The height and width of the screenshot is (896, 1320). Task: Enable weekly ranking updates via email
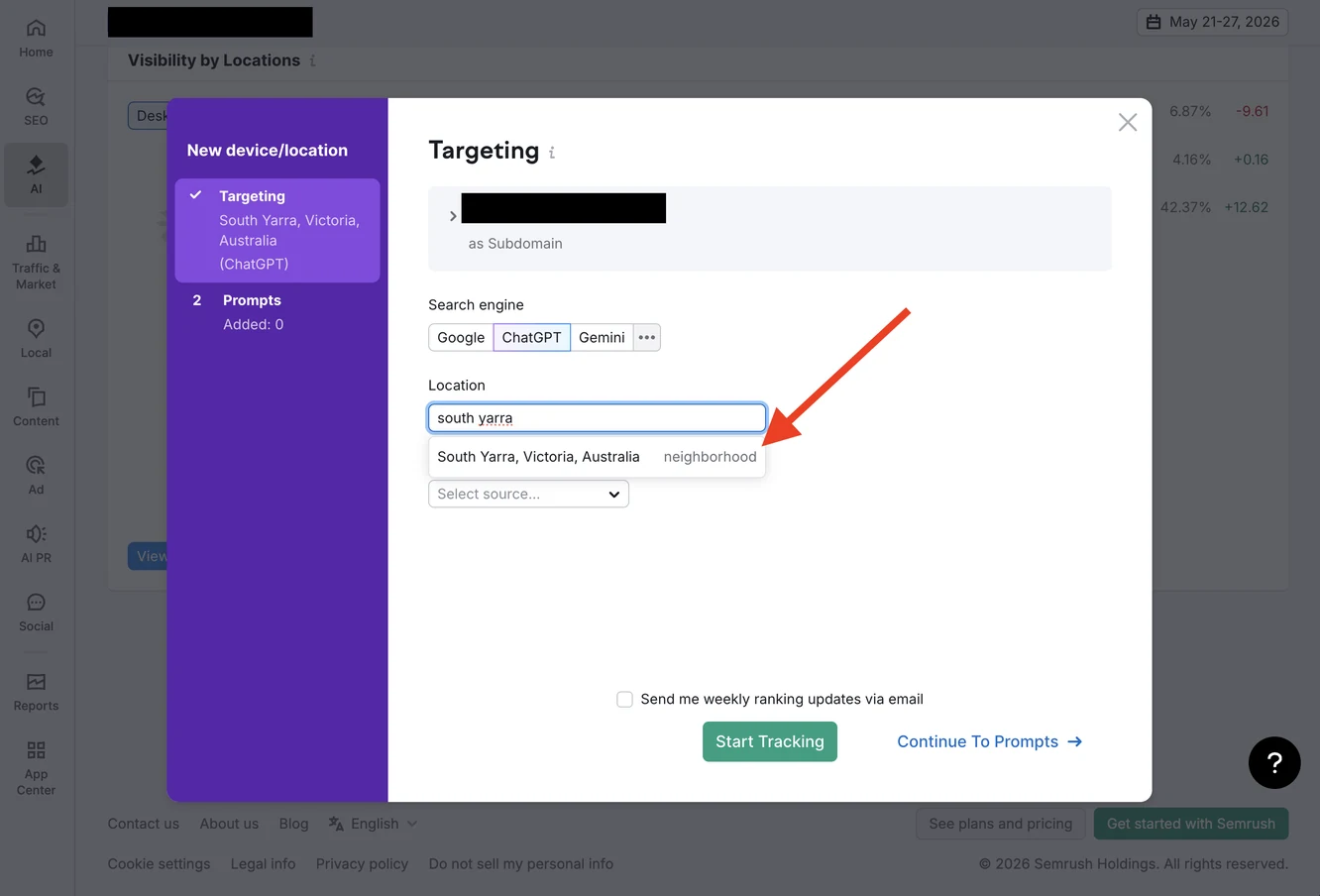coord(624,700)
